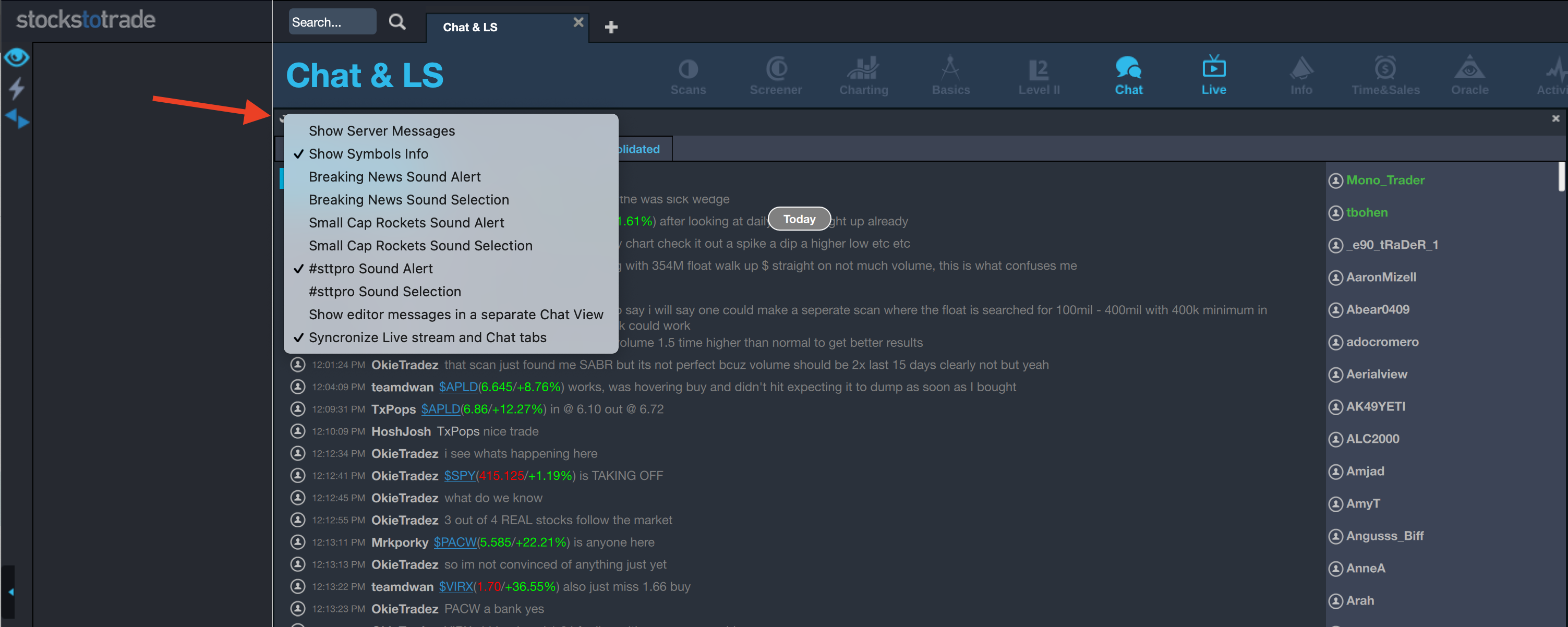The width and height of the screenshot is (1568, 627).
Task: Open the Time&Sales module icon
Action: click(1385, 76)
